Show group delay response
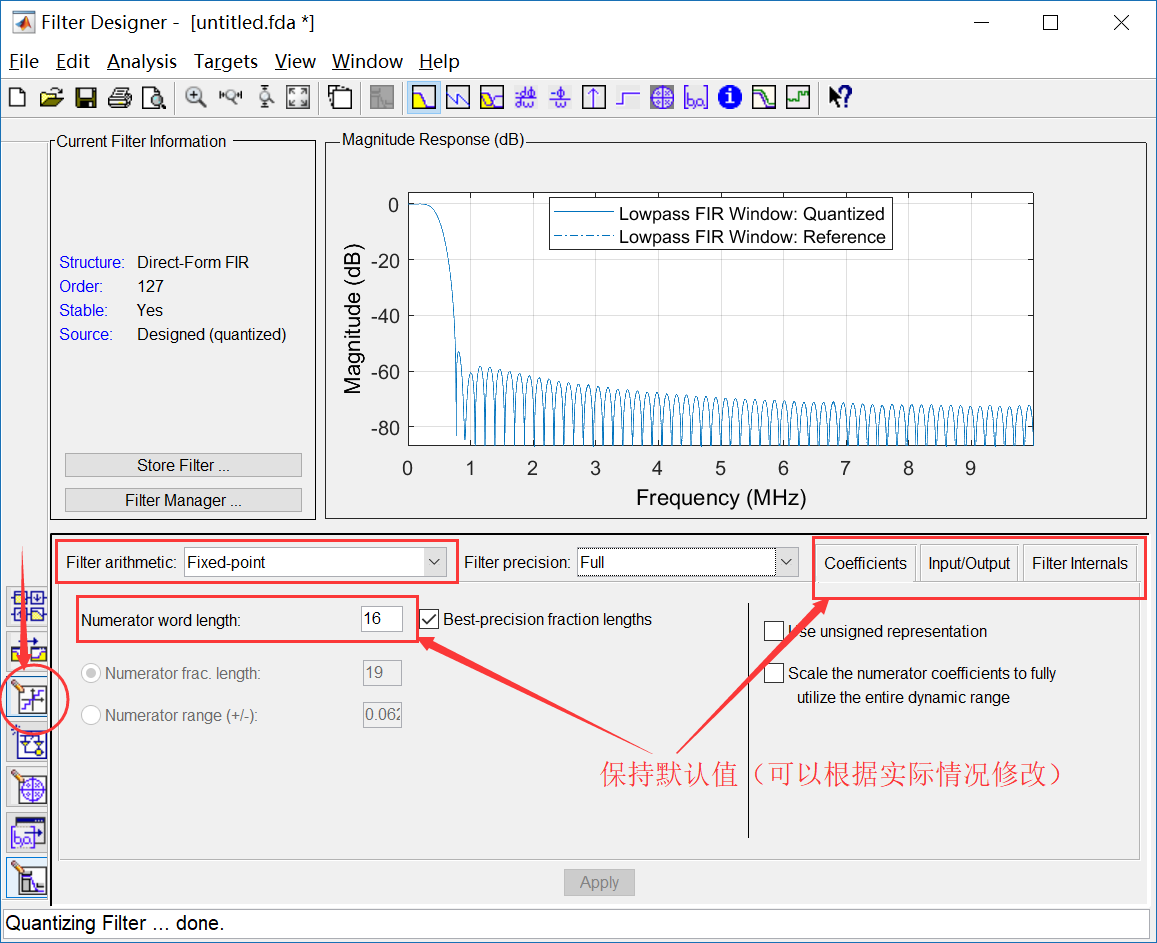The image size is (1157, 943). click(x=525, y=97)
